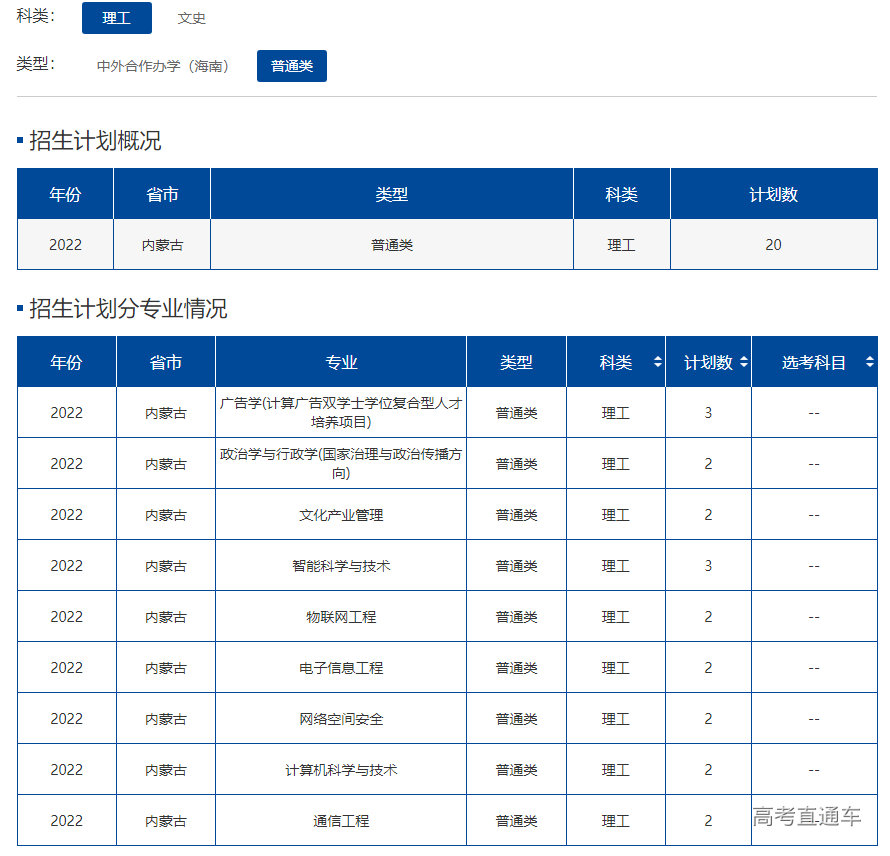
Task: Select the 普通类 type option
Action: (x=291, y=65)
